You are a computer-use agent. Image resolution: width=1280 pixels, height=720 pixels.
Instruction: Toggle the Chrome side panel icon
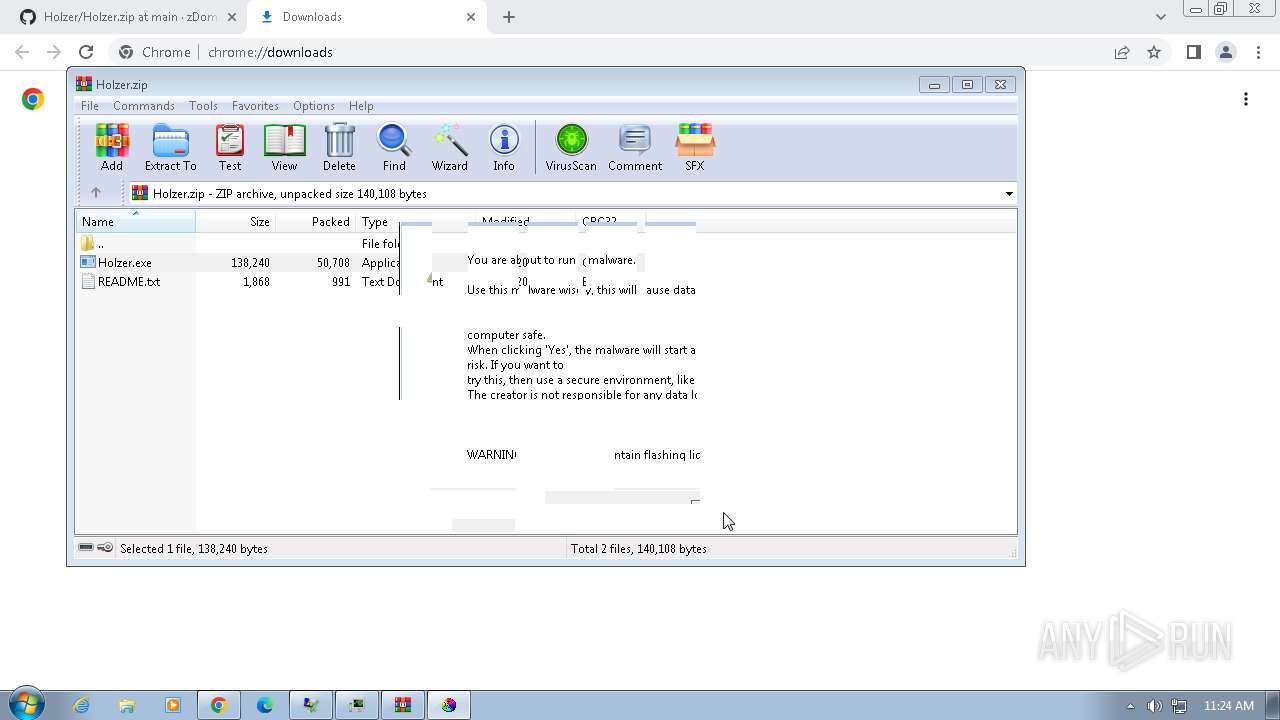[1193, 52]
